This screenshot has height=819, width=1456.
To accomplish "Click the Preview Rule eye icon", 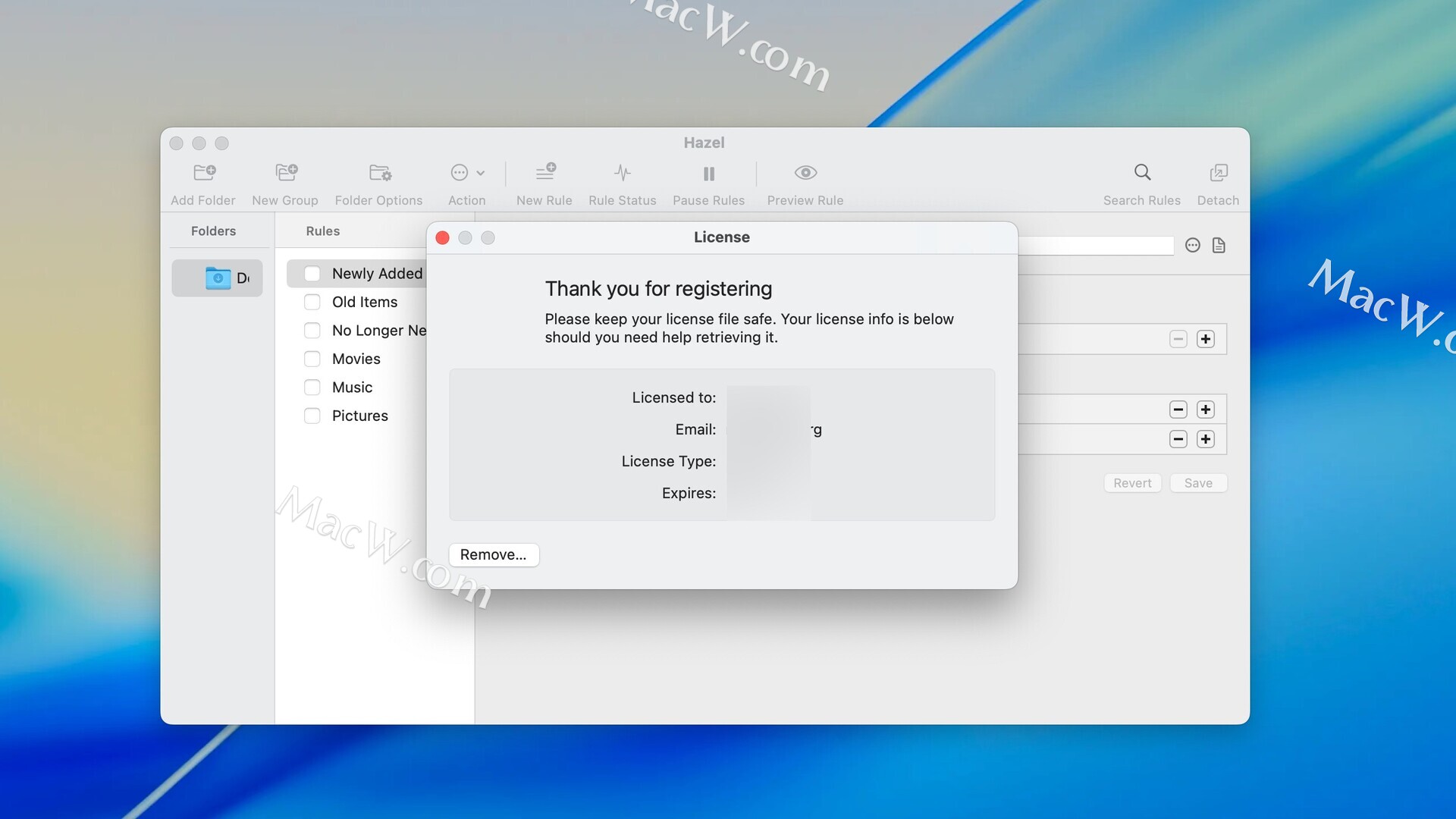I will [x=805, y=173].
